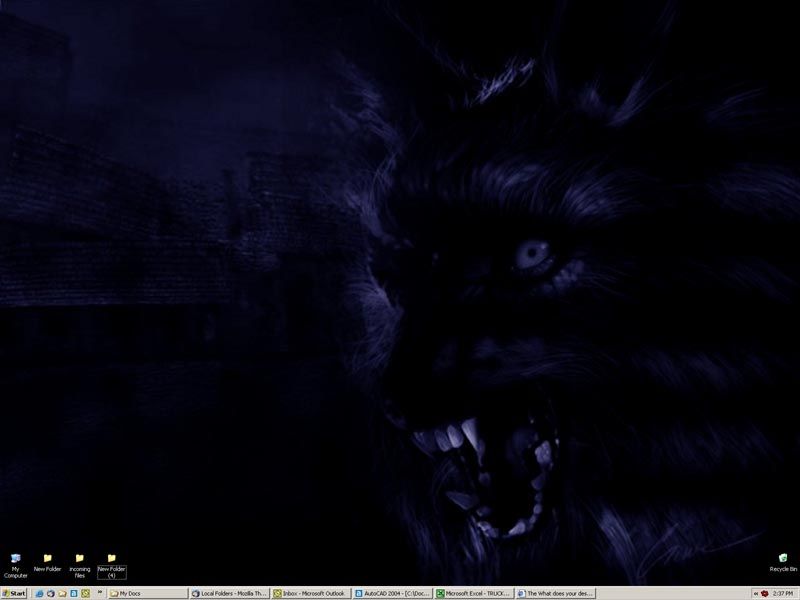Switch to 'The What does your des...' window
This screenshot has width=800, height=600.
[x=555, y=593]
